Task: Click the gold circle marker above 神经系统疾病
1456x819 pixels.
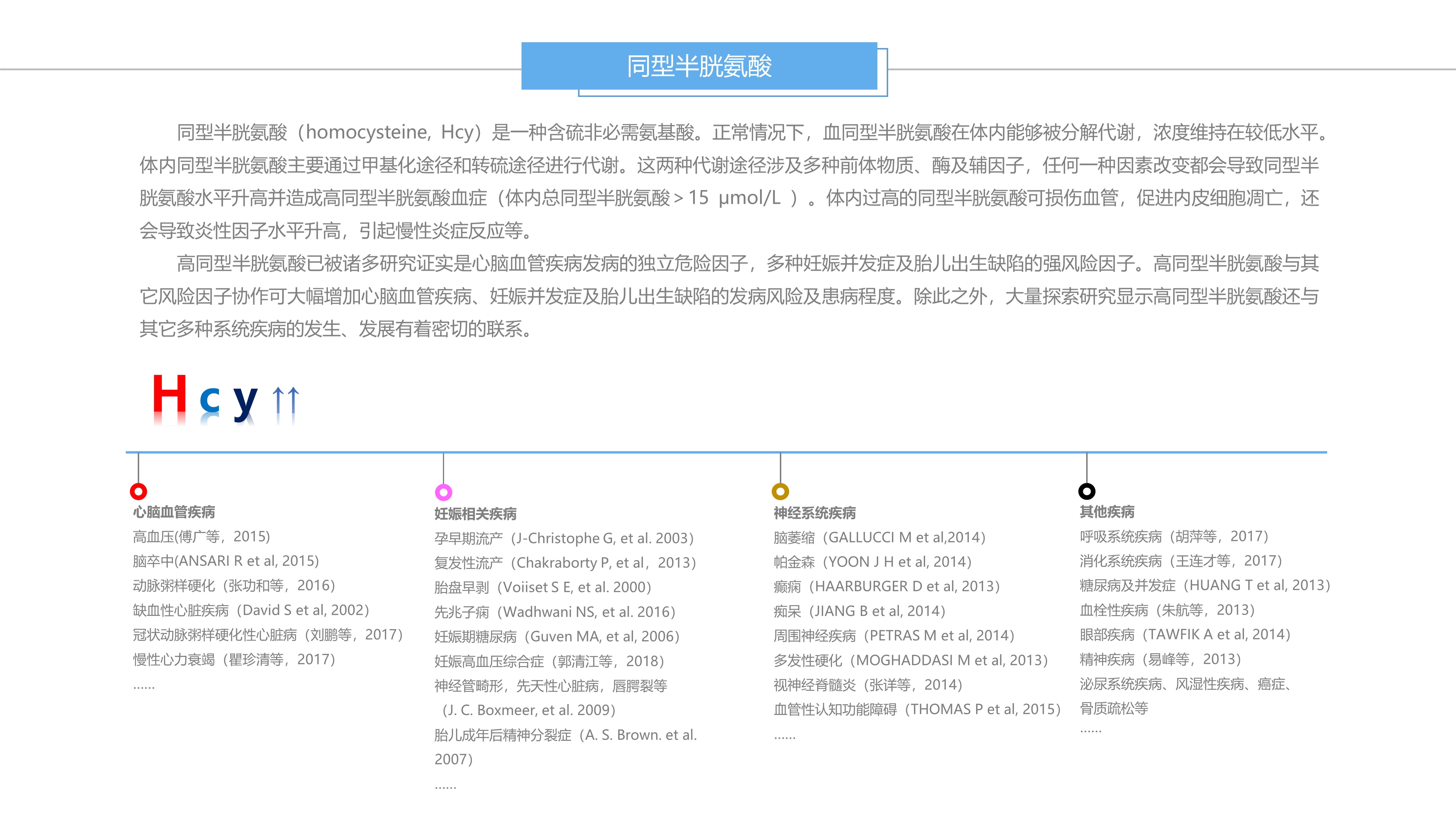Action: click(x=781, y=491)
